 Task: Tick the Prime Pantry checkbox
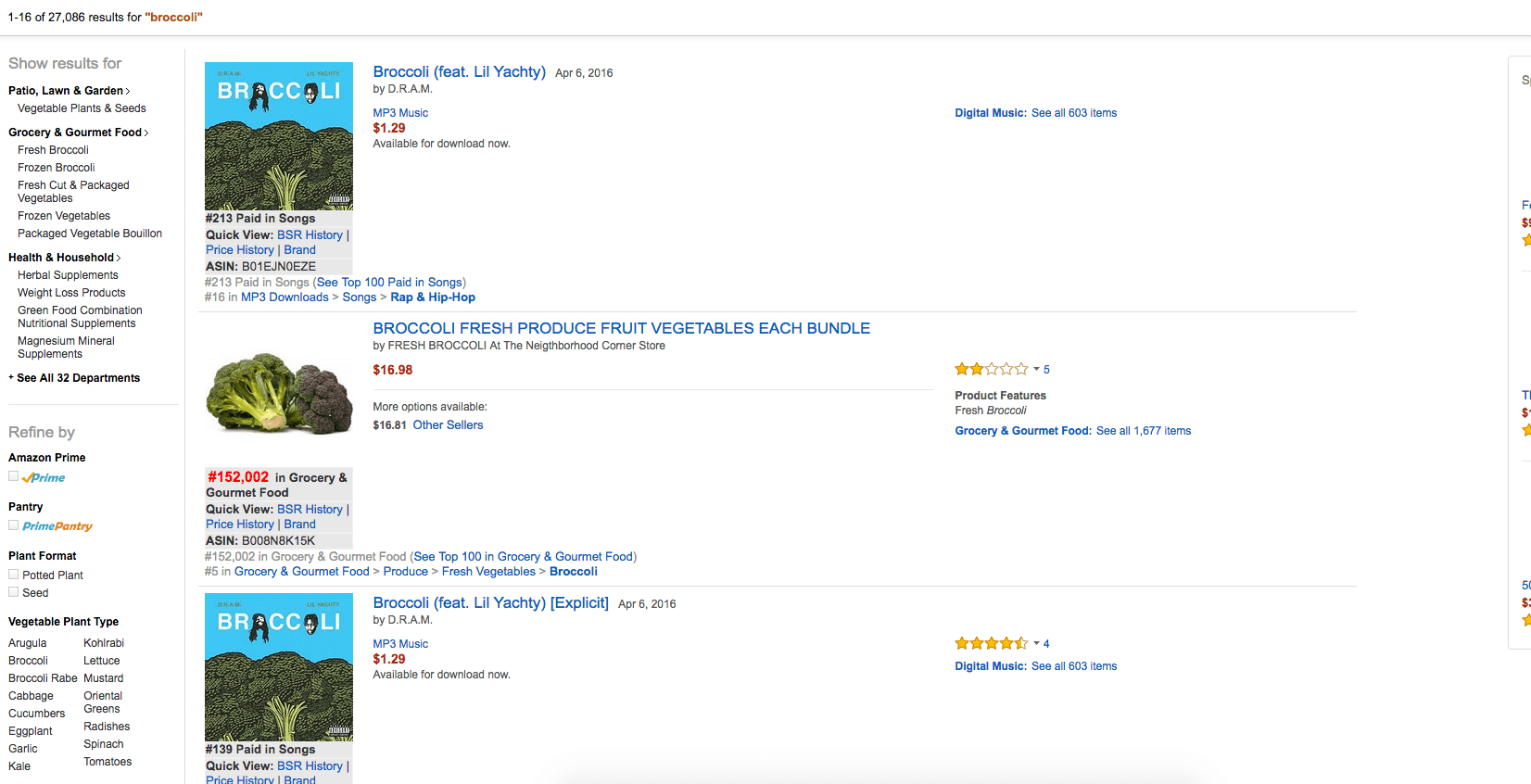14,525
